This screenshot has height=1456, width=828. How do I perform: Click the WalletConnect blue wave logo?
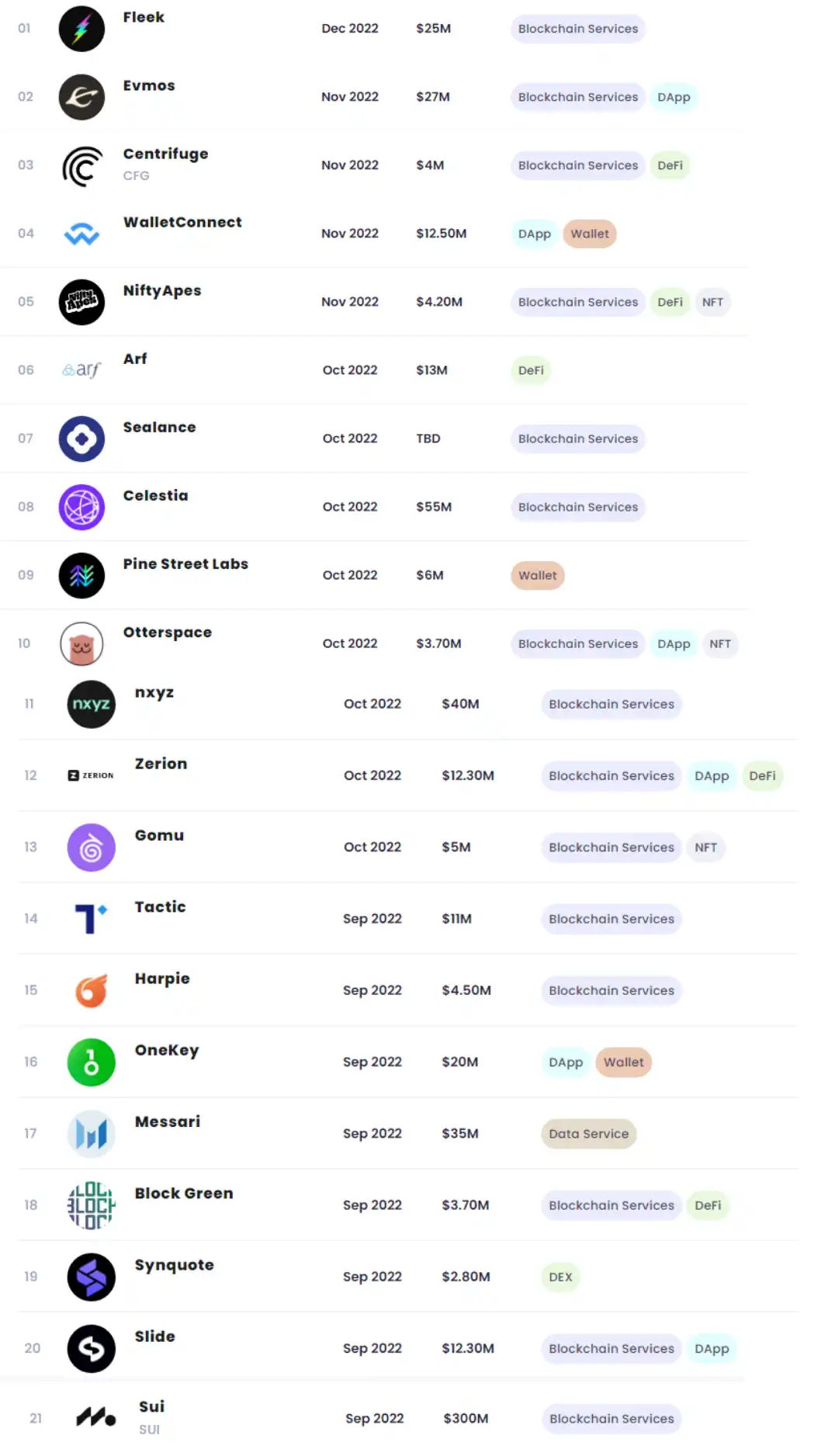(81, 234)
